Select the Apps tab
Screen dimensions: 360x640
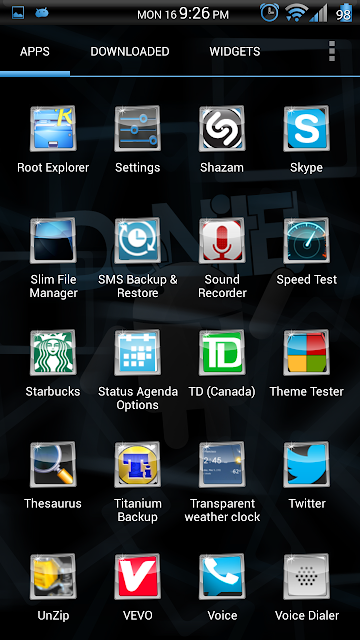pos(35,51)
